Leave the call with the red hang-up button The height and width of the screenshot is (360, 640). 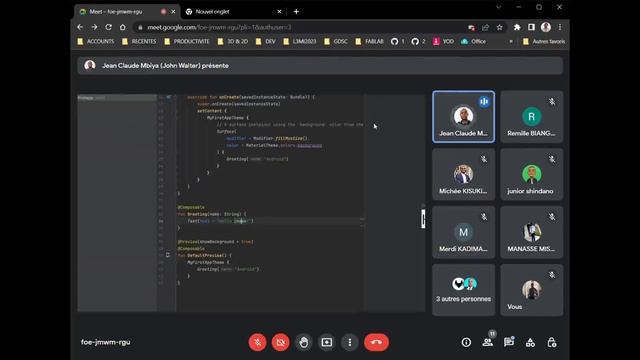click(x=376, y=342)
